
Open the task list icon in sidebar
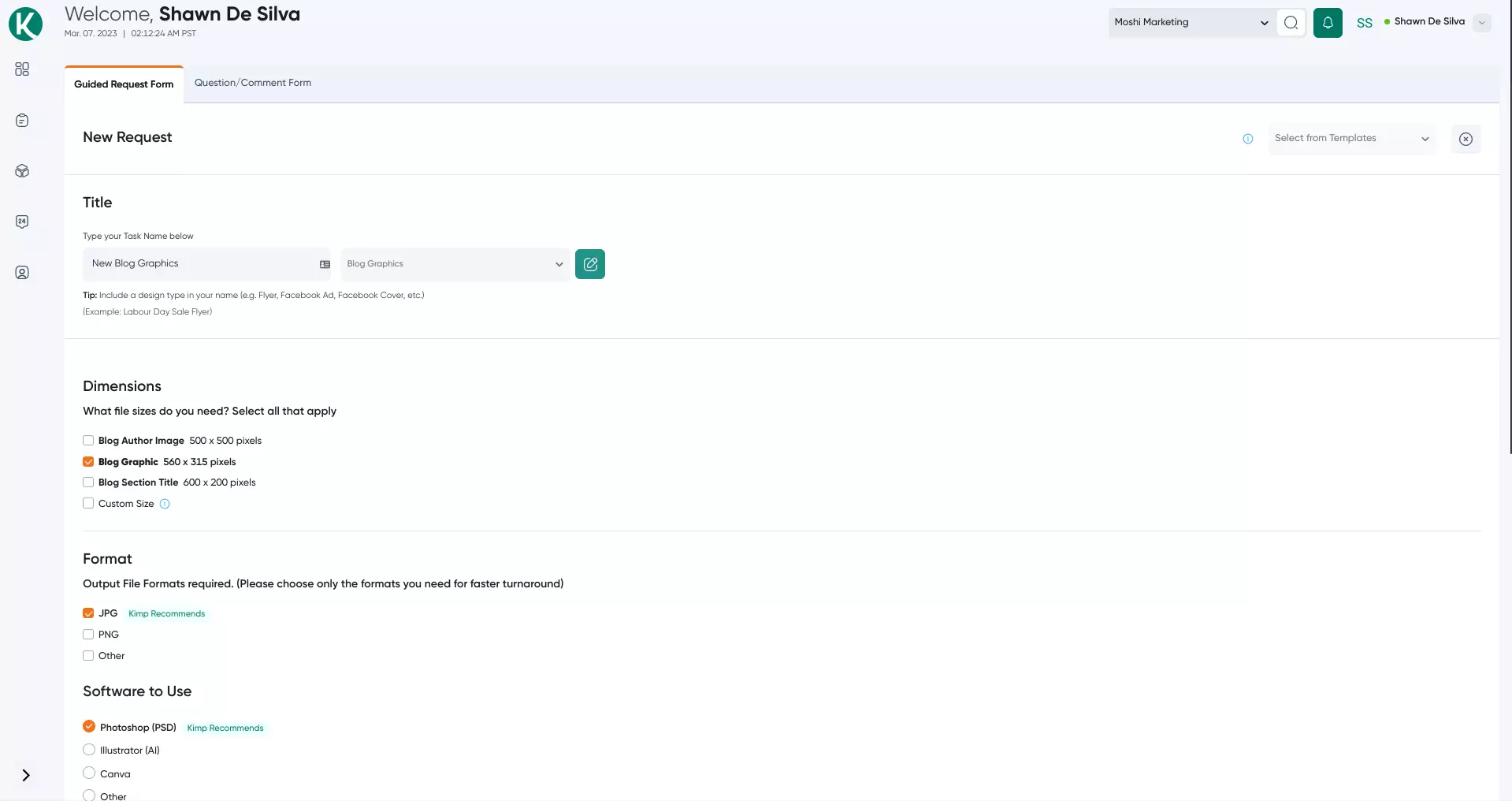[22, 120]
